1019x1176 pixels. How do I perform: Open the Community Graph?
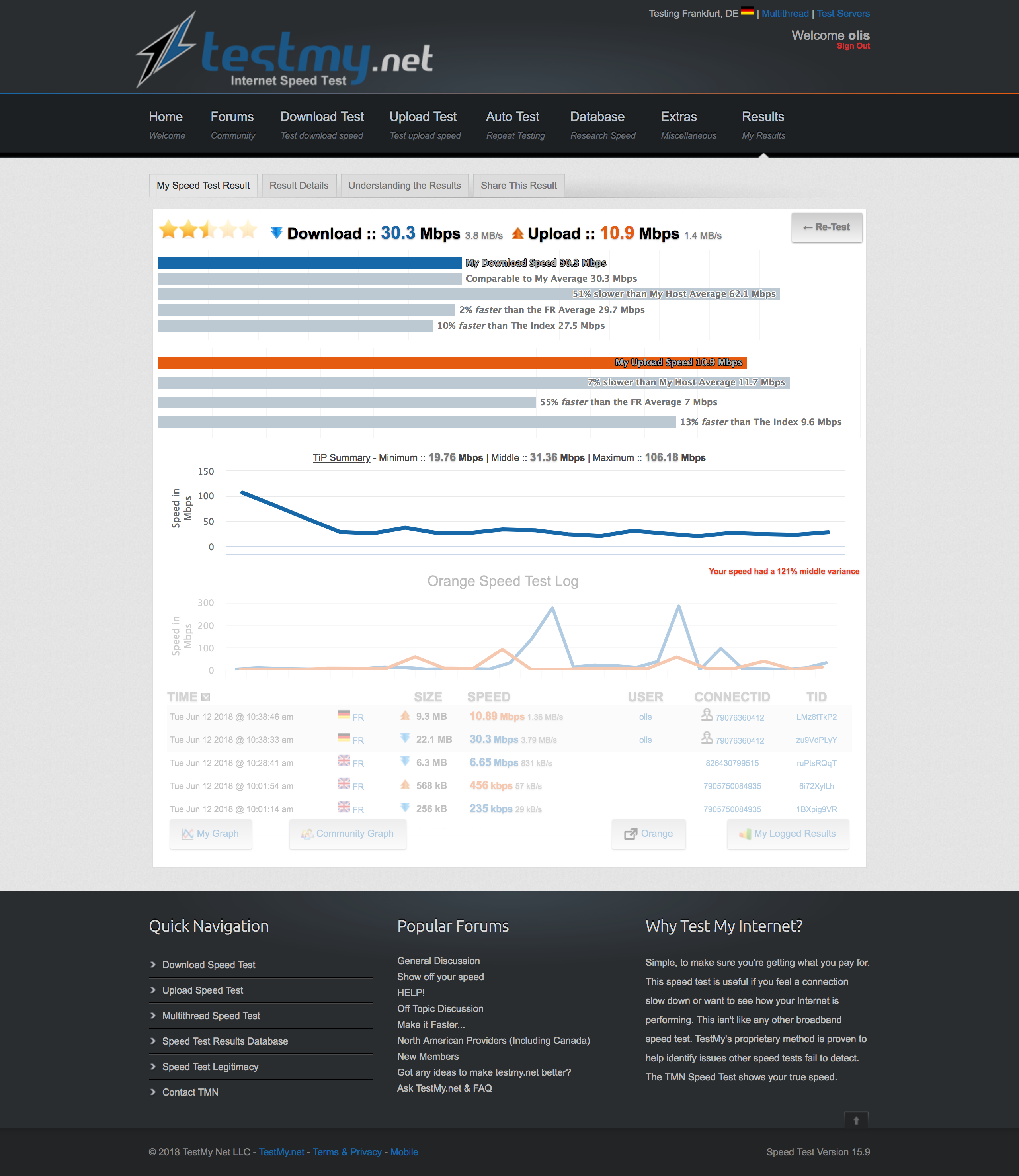tap(347, 834)
